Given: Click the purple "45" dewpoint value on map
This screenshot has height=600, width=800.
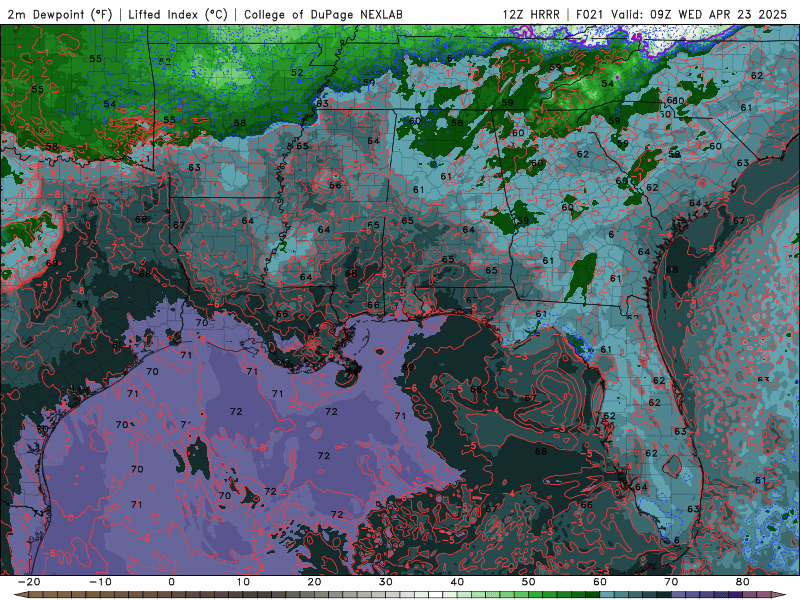Looking at the screenshot, I should point(636,37).
